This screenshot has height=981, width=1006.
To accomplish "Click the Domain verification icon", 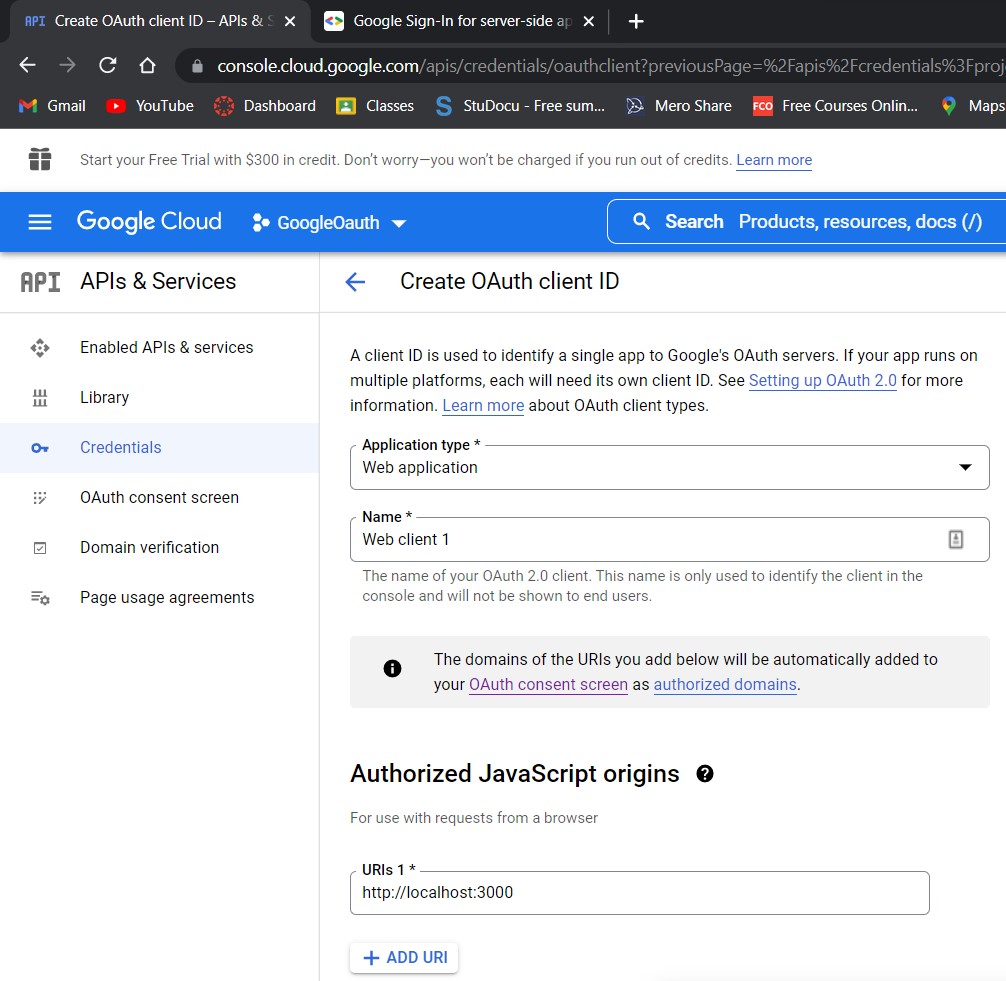I will pos(40,547).
